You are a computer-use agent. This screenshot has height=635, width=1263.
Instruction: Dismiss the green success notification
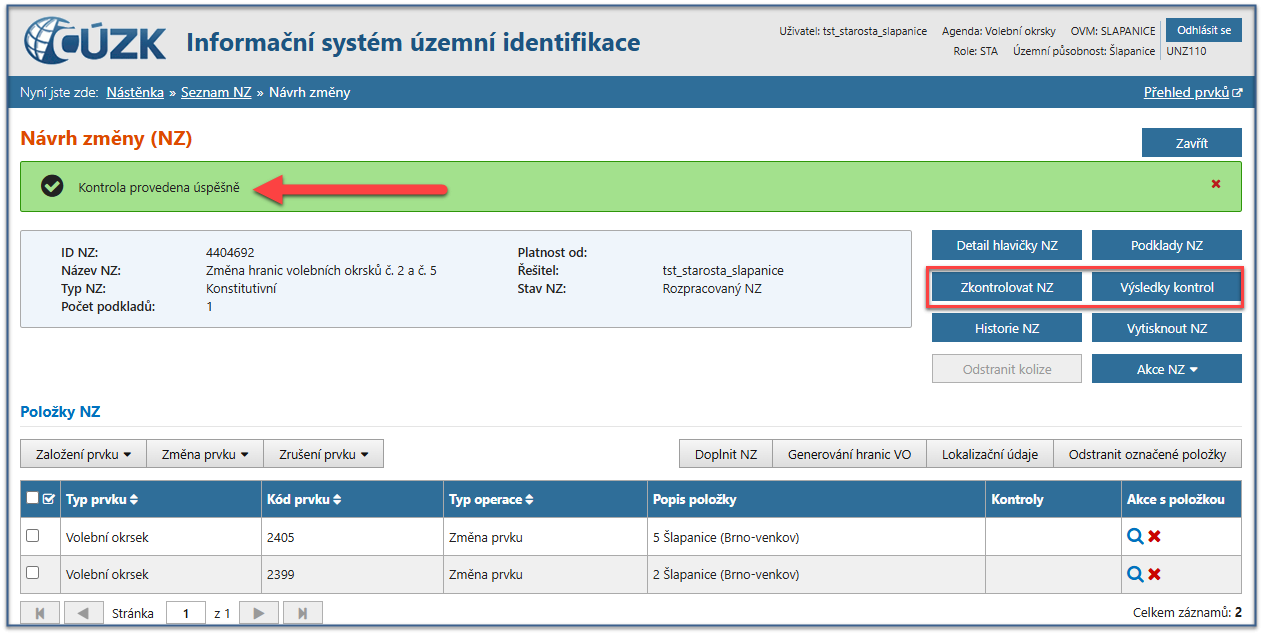point(1216,184)
